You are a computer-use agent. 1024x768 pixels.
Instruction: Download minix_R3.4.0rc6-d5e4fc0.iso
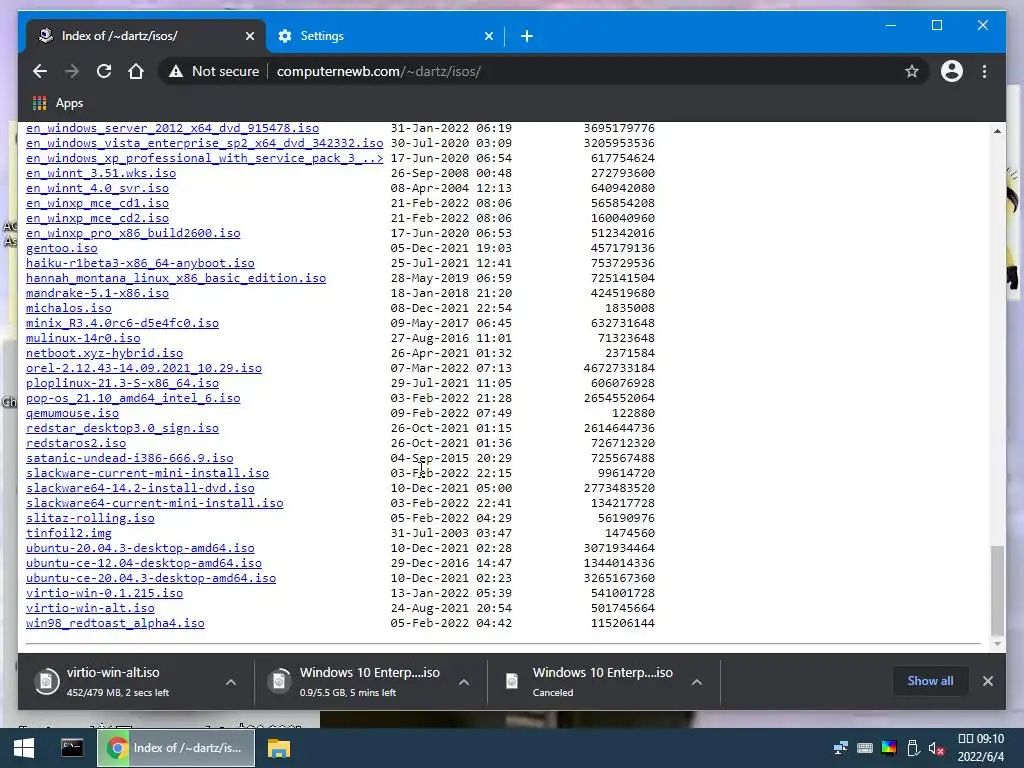pyautogui.click(x=122, y=323)
